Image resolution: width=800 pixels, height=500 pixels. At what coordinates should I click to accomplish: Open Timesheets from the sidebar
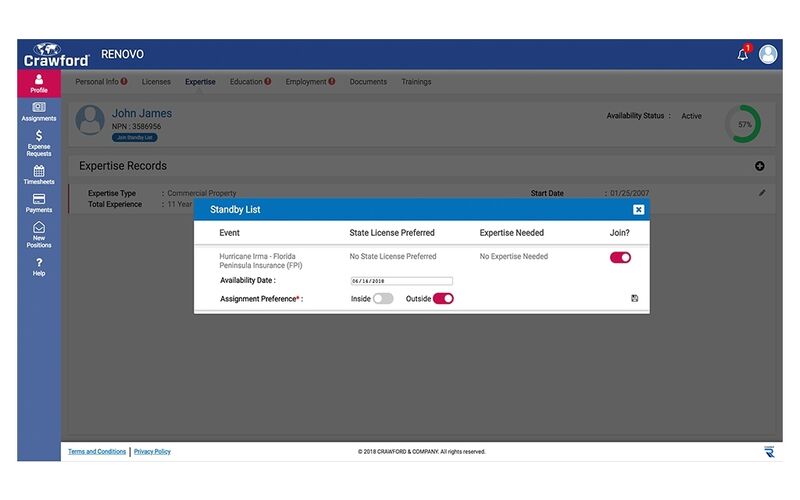click(39, 175)
